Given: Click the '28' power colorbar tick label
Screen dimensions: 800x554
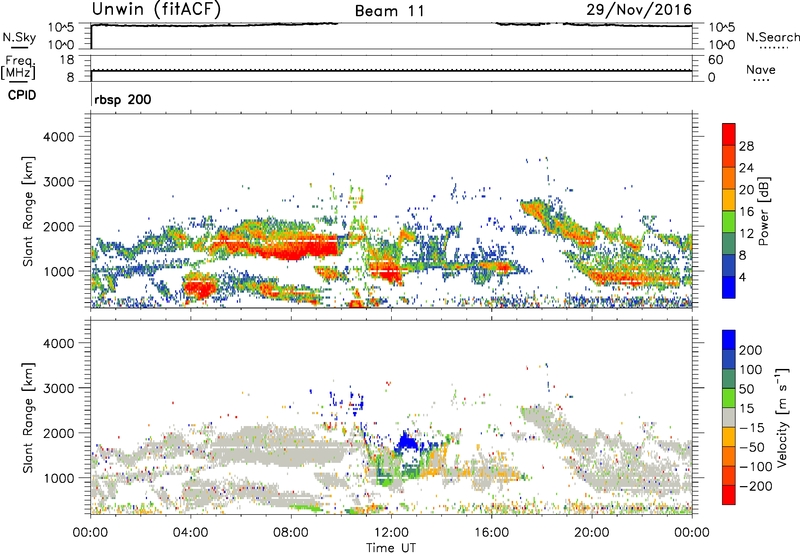Looking at the screenshot, I should point(746,146).
